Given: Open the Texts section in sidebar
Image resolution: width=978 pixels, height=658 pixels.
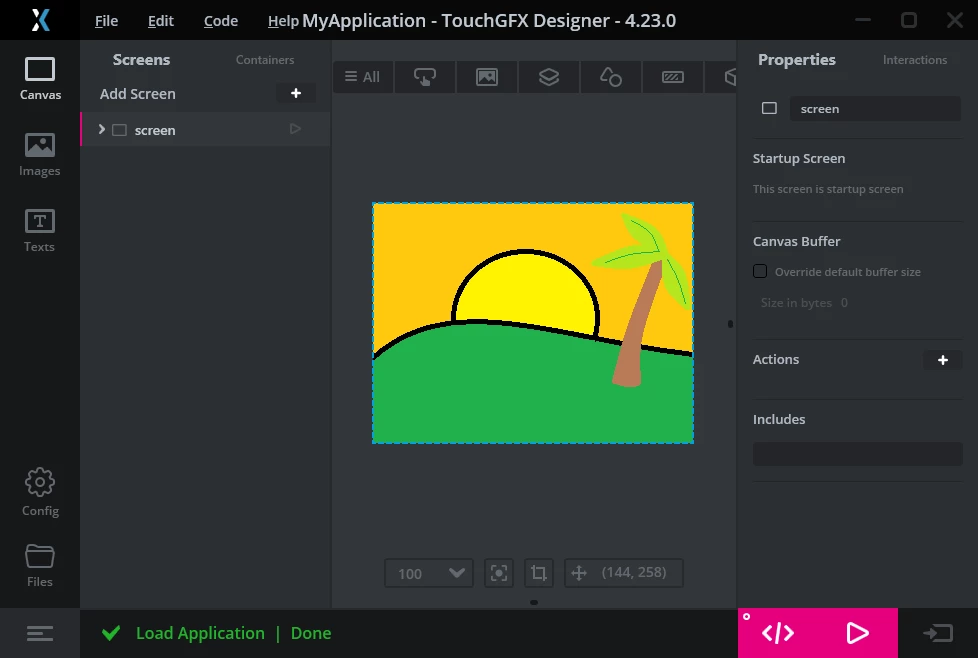Looking at the screenshot, I should 39,231.
